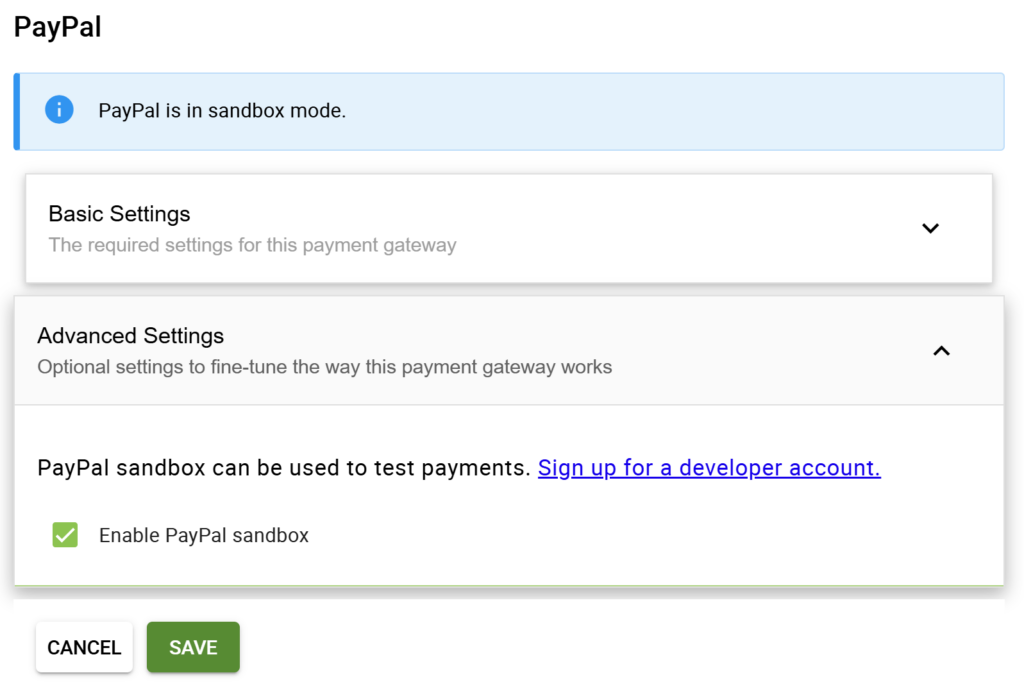Click the upward chevron icon on Advanced Settings
The width and height of the screenshot is (1024, 691).
(x=940, y=351)
